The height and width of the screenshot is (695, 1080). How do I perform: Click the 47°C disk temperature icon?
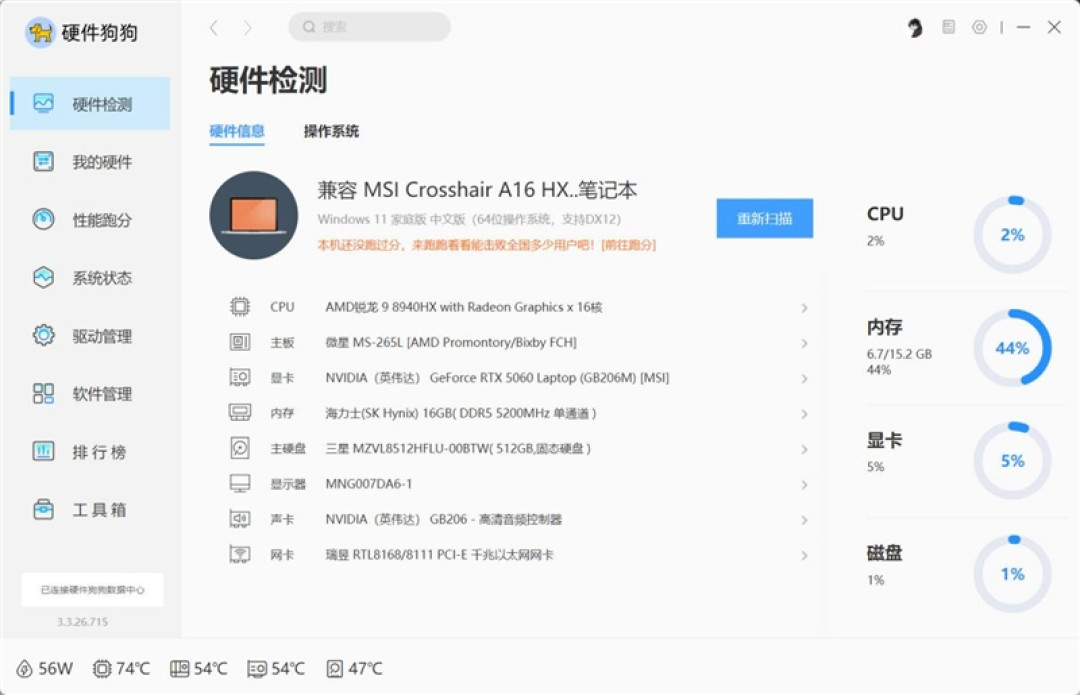[x=334, y=668]
